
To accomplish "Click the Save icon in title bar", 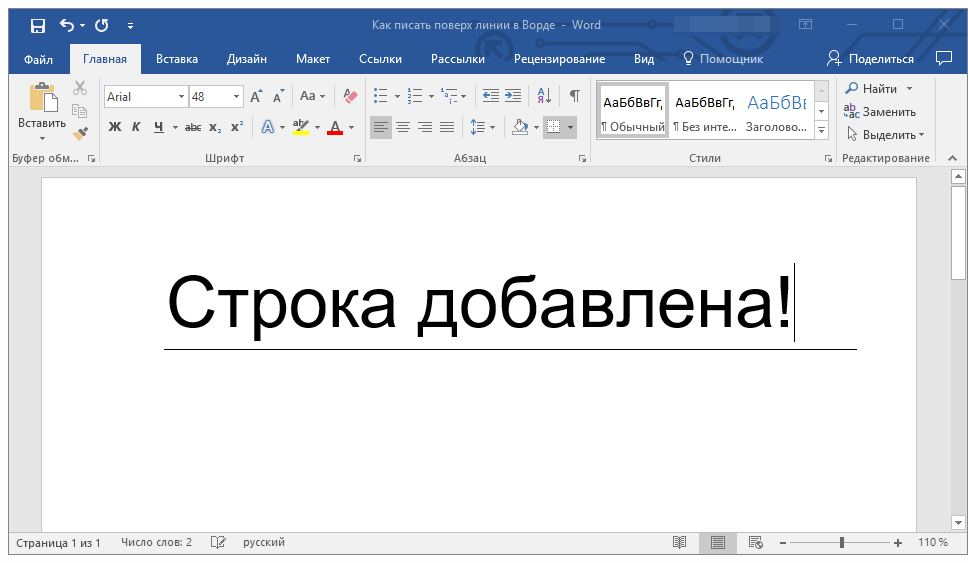I will click(x=38, y=25).
